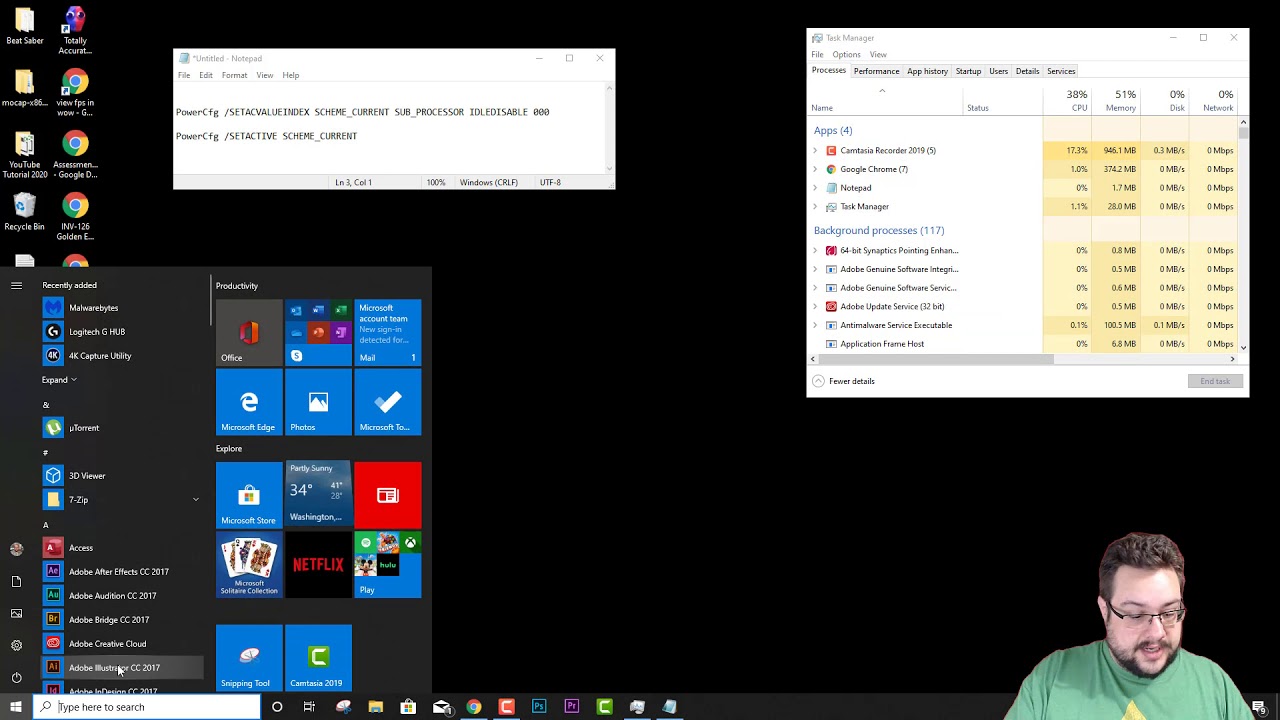Click the End task button

[x=1215, y=381]
